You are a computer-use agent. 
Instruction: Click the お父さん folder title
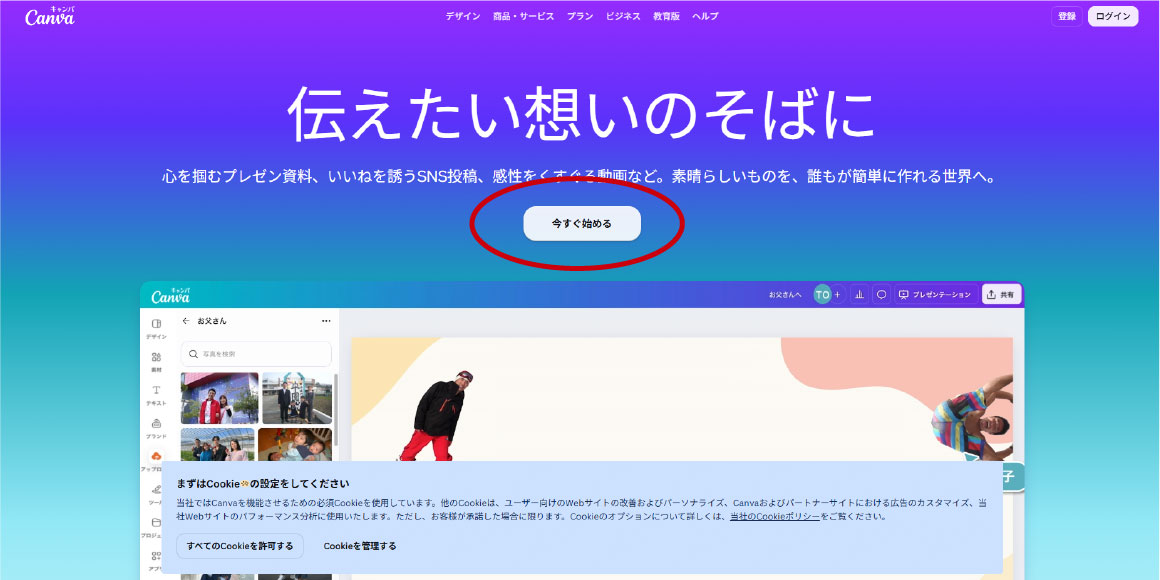tap(212, 321)
